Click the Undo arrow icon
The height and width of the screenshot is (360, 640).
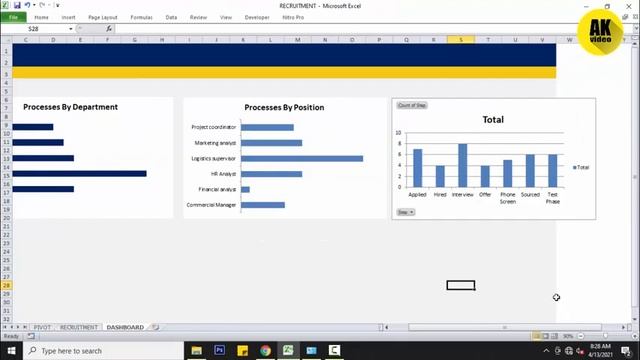(x=27, y=5)
